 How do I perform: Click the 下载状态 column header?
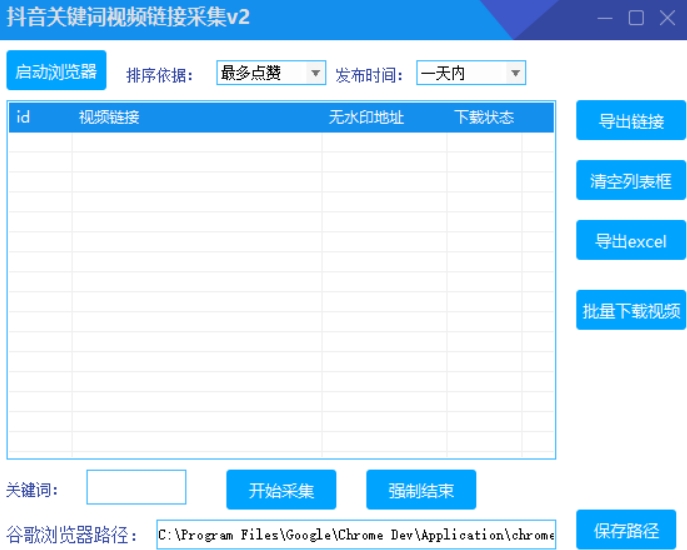(x=484, y=118)
